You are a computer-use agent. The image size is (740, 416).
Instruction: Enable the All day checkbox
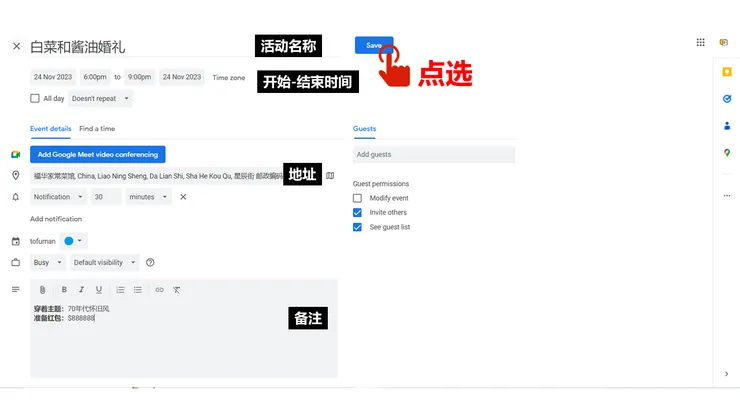pos(35,98)
